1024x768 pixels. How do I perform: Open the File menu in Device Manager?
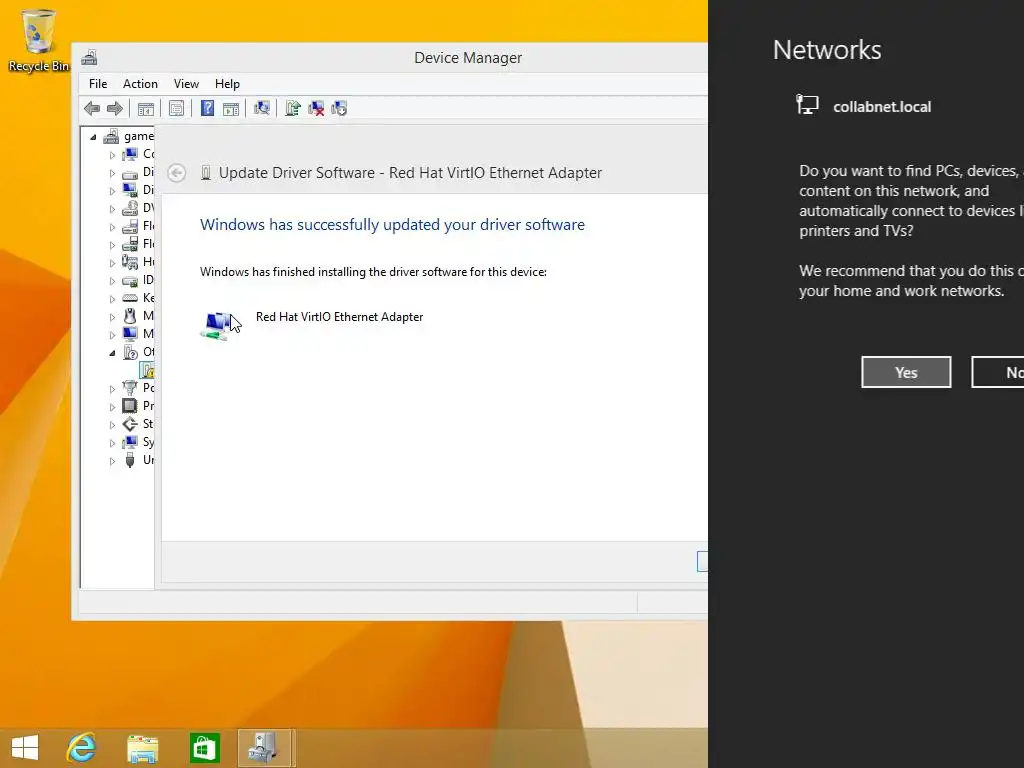(x=98, y=84)
